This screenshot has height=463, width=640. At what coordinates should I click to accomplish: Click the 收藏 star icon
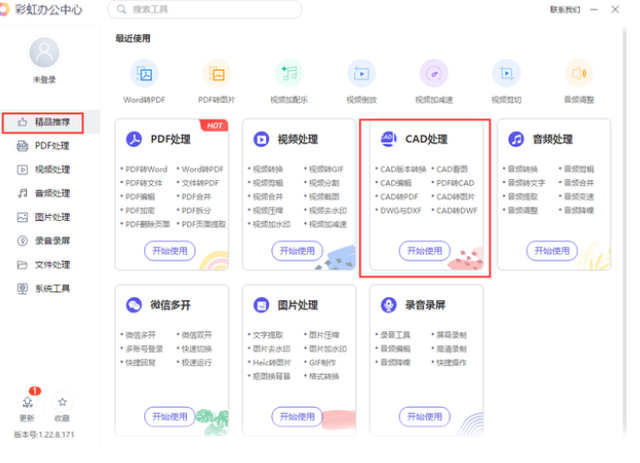point(62,402)
